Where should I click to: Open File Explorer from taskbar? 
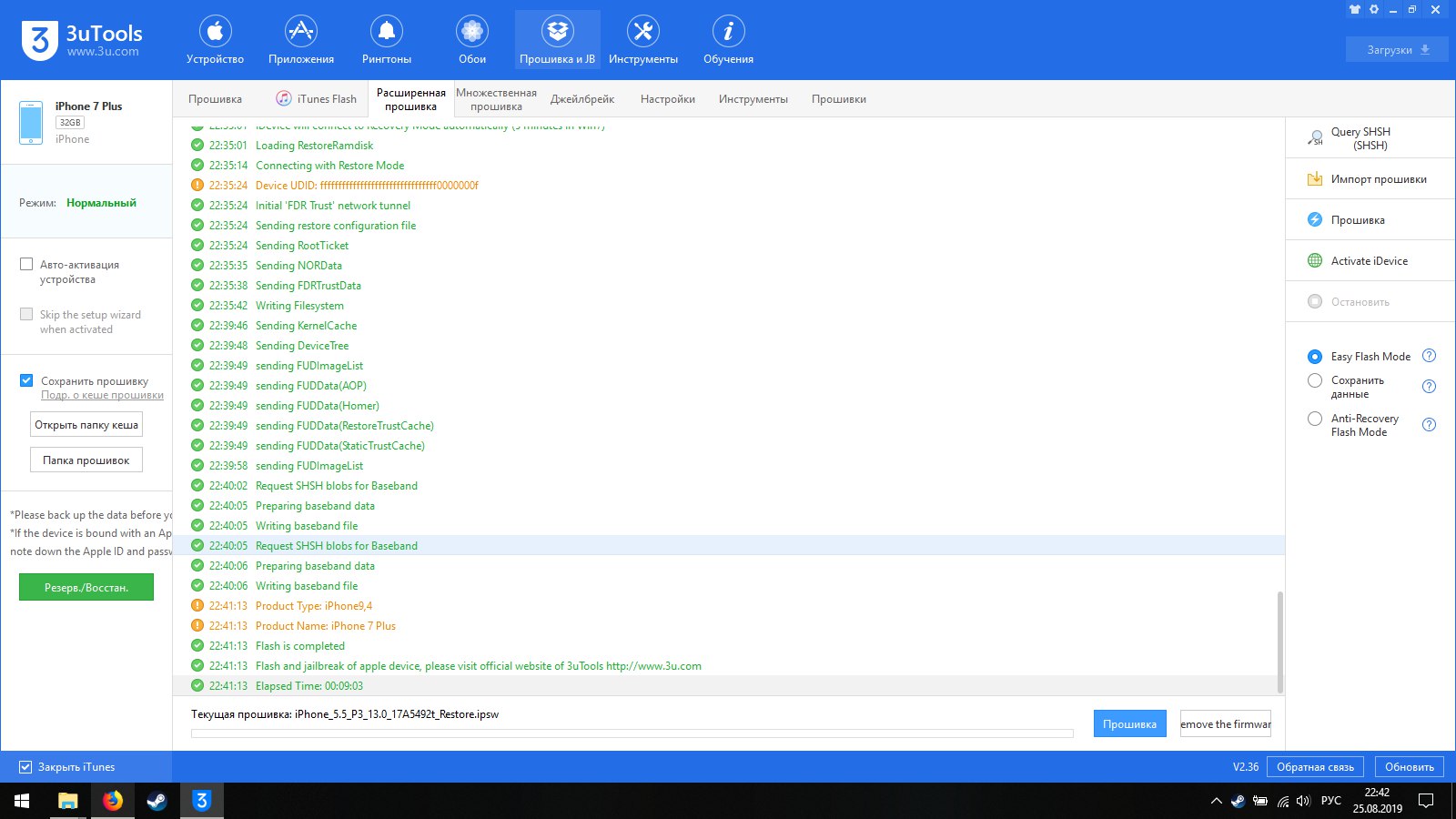point(67,801)
